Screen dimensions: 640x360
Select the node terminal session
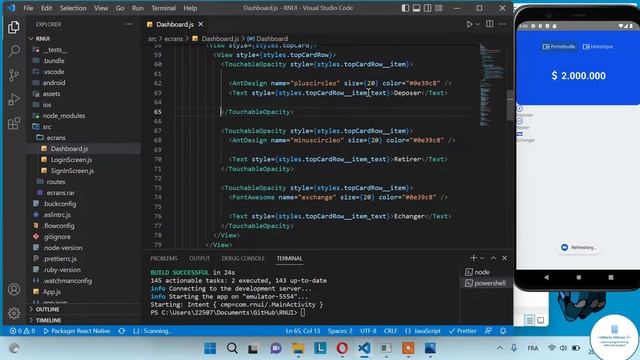tap(486, 272)
